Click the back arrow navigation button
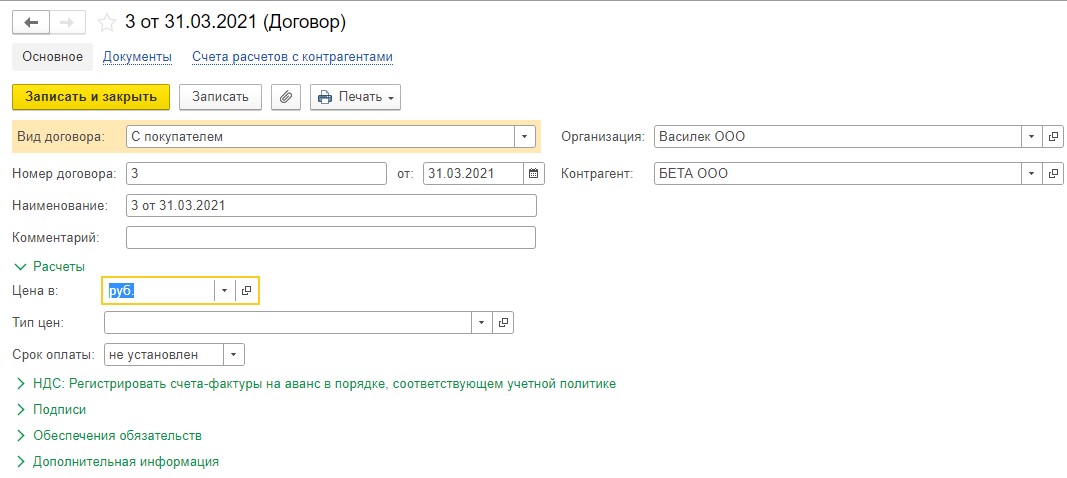The width and height of the screenshot is (1067, 478). click(31, 22)
